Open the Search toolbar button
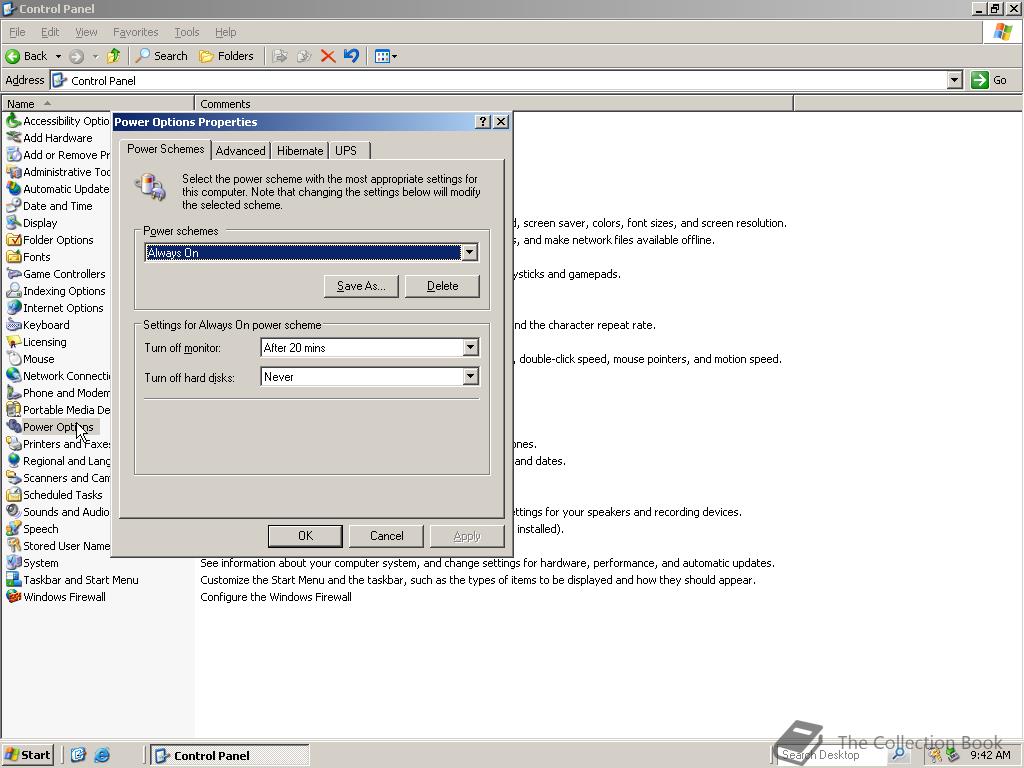The image size is (1024, 768). coord(161,56)
